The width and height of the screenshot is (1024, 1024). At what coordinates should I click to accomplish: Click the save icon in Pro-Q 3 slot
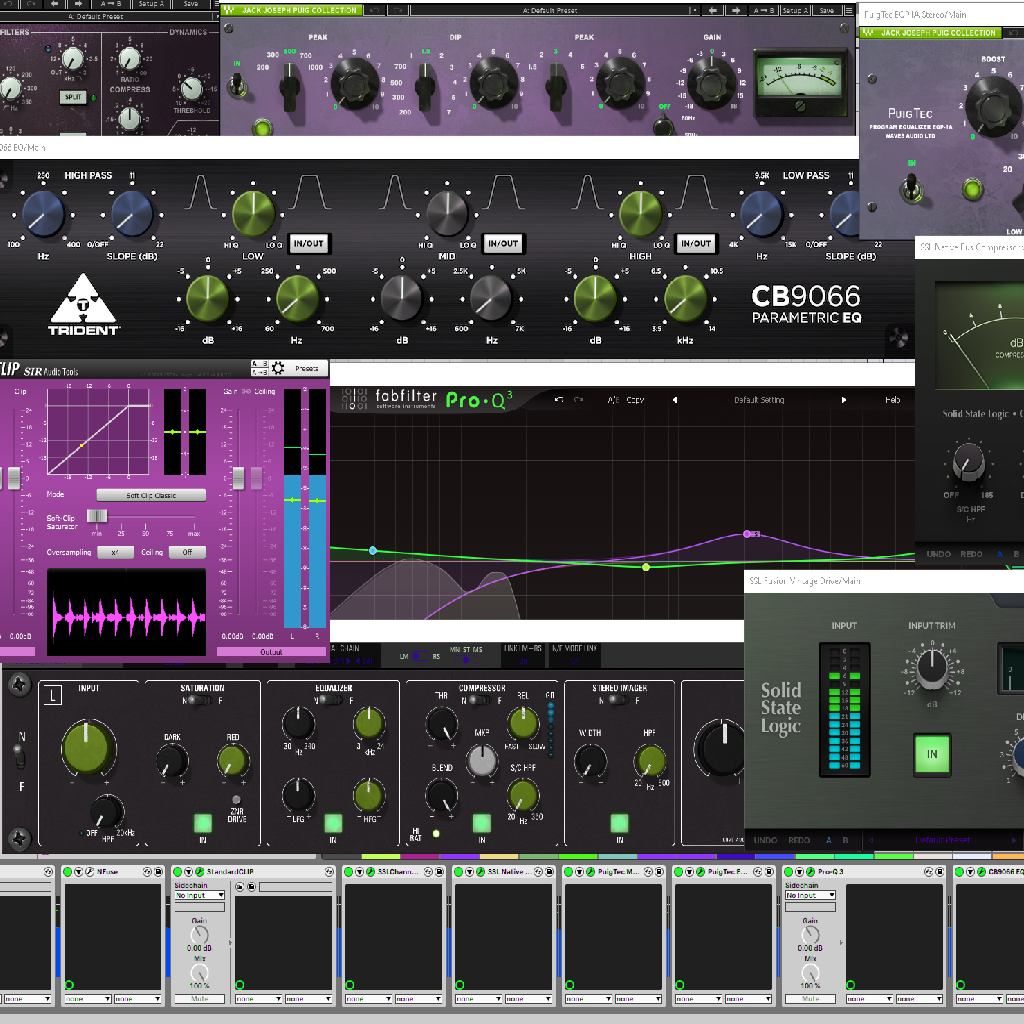[940, 872]
